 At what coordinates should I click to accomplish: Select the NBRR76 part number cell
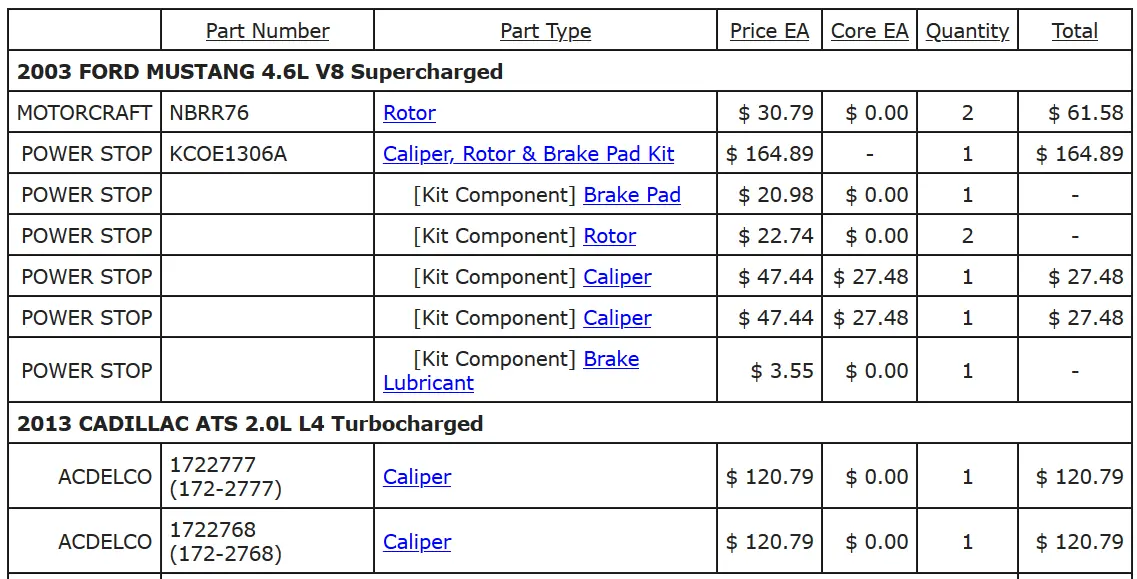[267, 113]
